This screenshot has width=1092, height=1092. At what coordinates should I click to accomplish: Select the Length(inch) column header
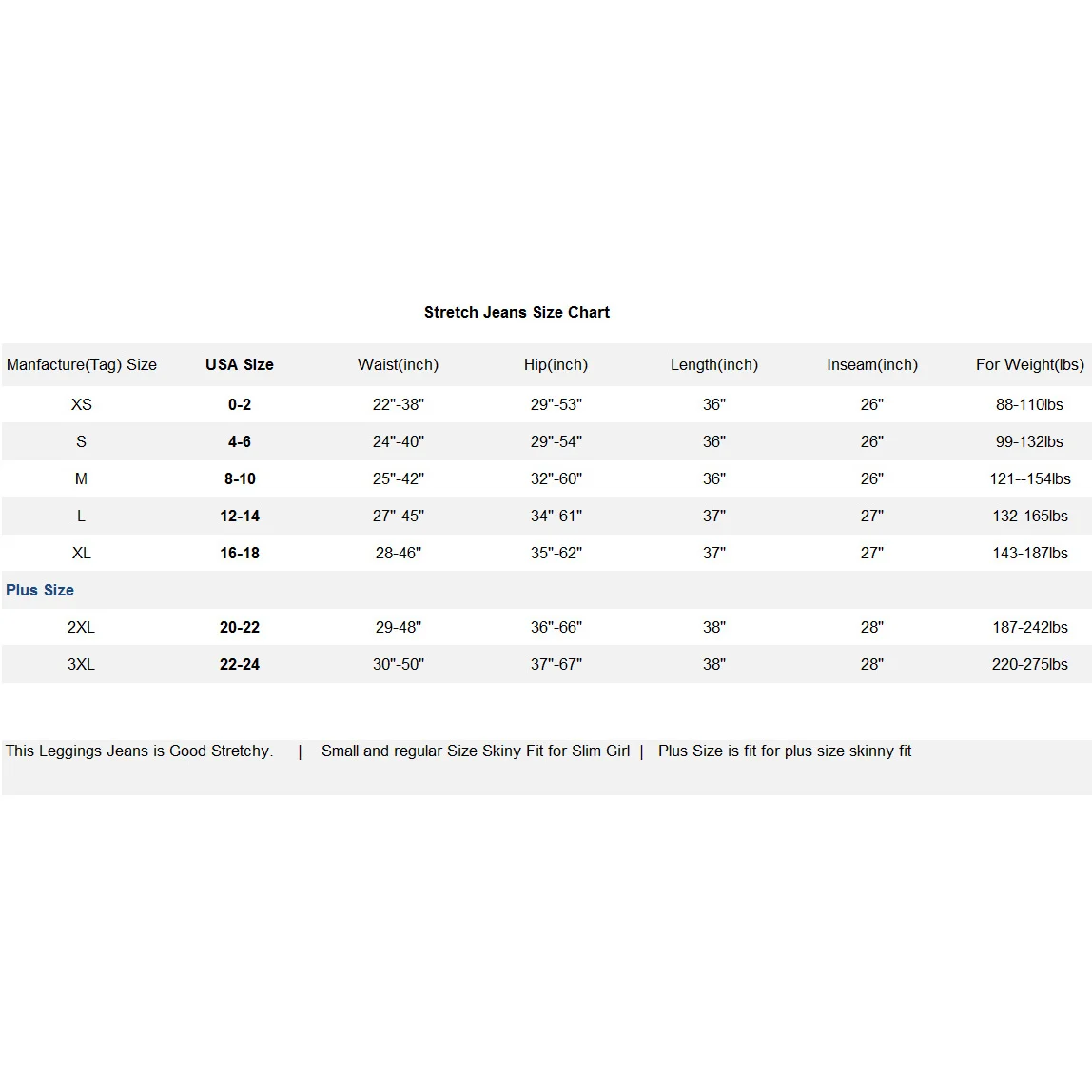(x=714, y=365)
